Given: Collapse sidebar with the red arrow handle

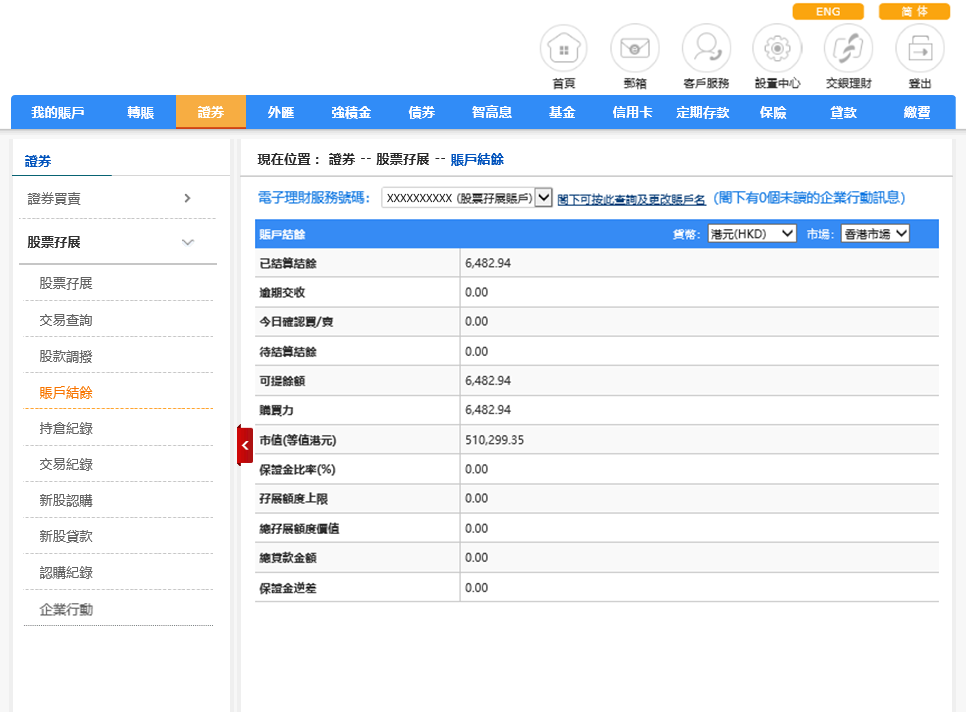Looking at the screenshot, I should pos(245,445).
